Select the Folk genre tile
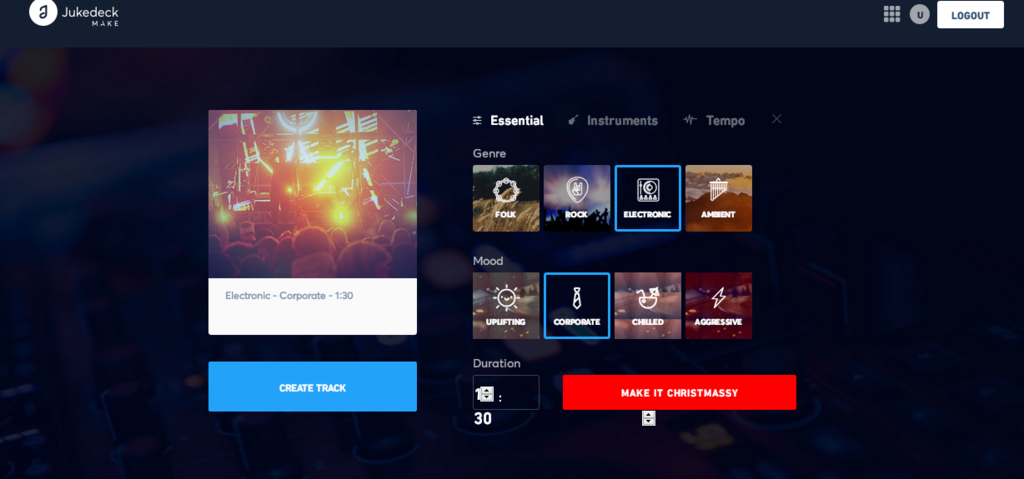This screenshot has height=479, width=1024. tap(506, 198)
